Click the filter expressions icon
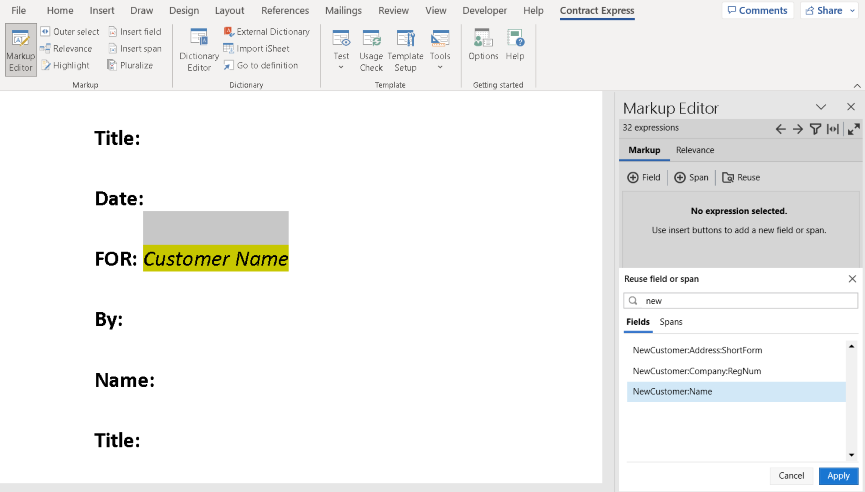The width and height of the screenshot is (865, 492). pyautogui.click(x=815, y=129)
